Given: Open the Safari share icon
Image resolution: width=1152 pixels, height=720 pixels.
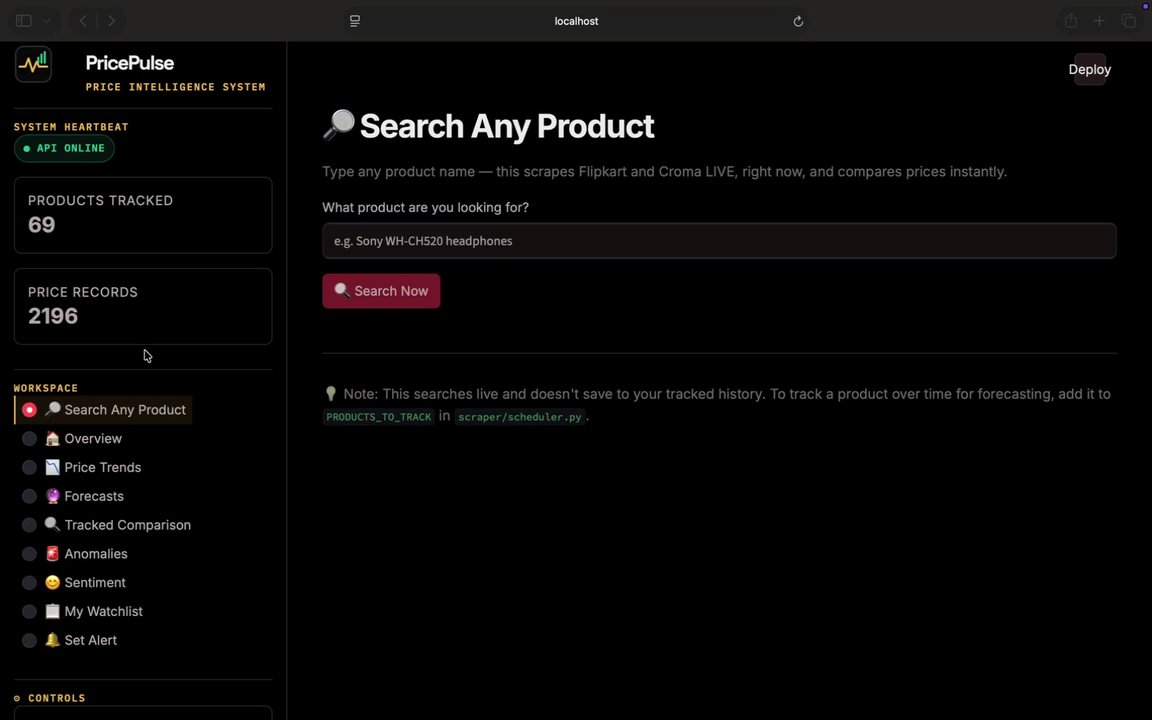Looking at the screenshot, I should (x=1070, y=21).
